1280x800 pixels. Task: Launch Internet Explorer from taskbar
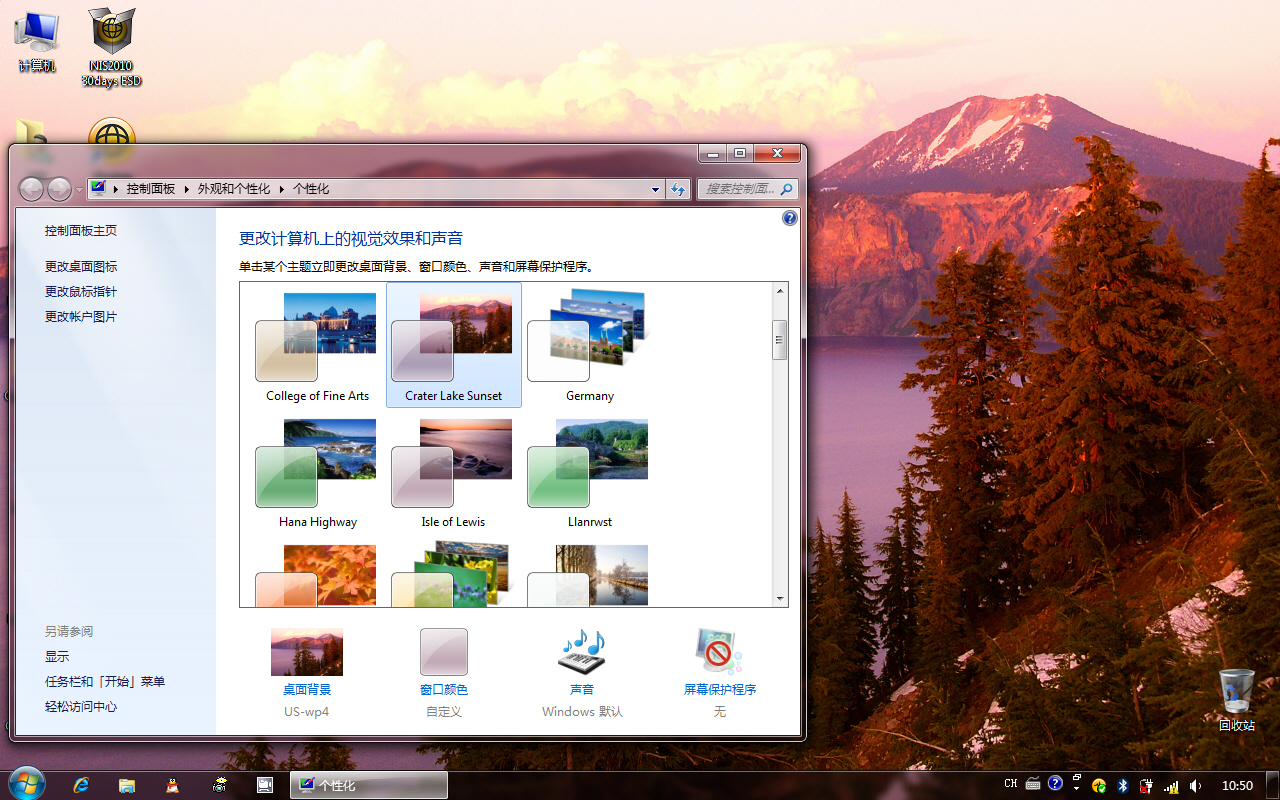click(82, 785)
